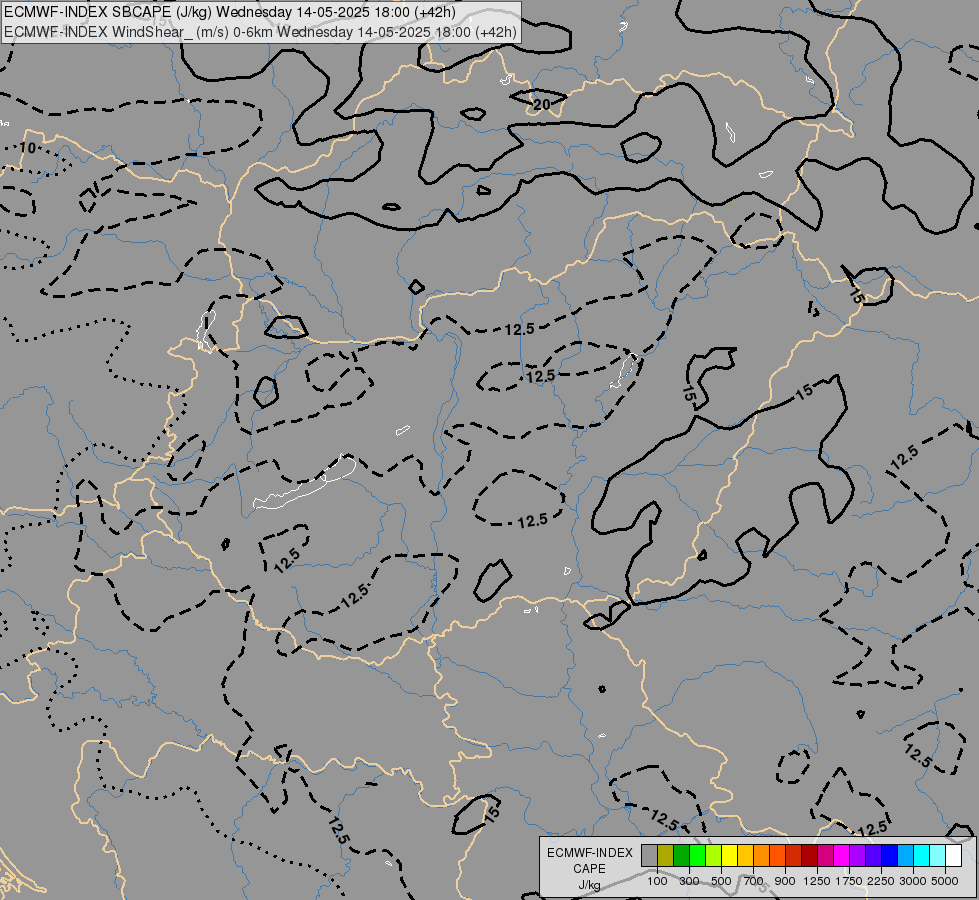Image resolution: width=979 pixels, height=900 pixels.
Task: Pick the dark red swatch before 1250
Action: pyautogui.click(x=810, y=856)
